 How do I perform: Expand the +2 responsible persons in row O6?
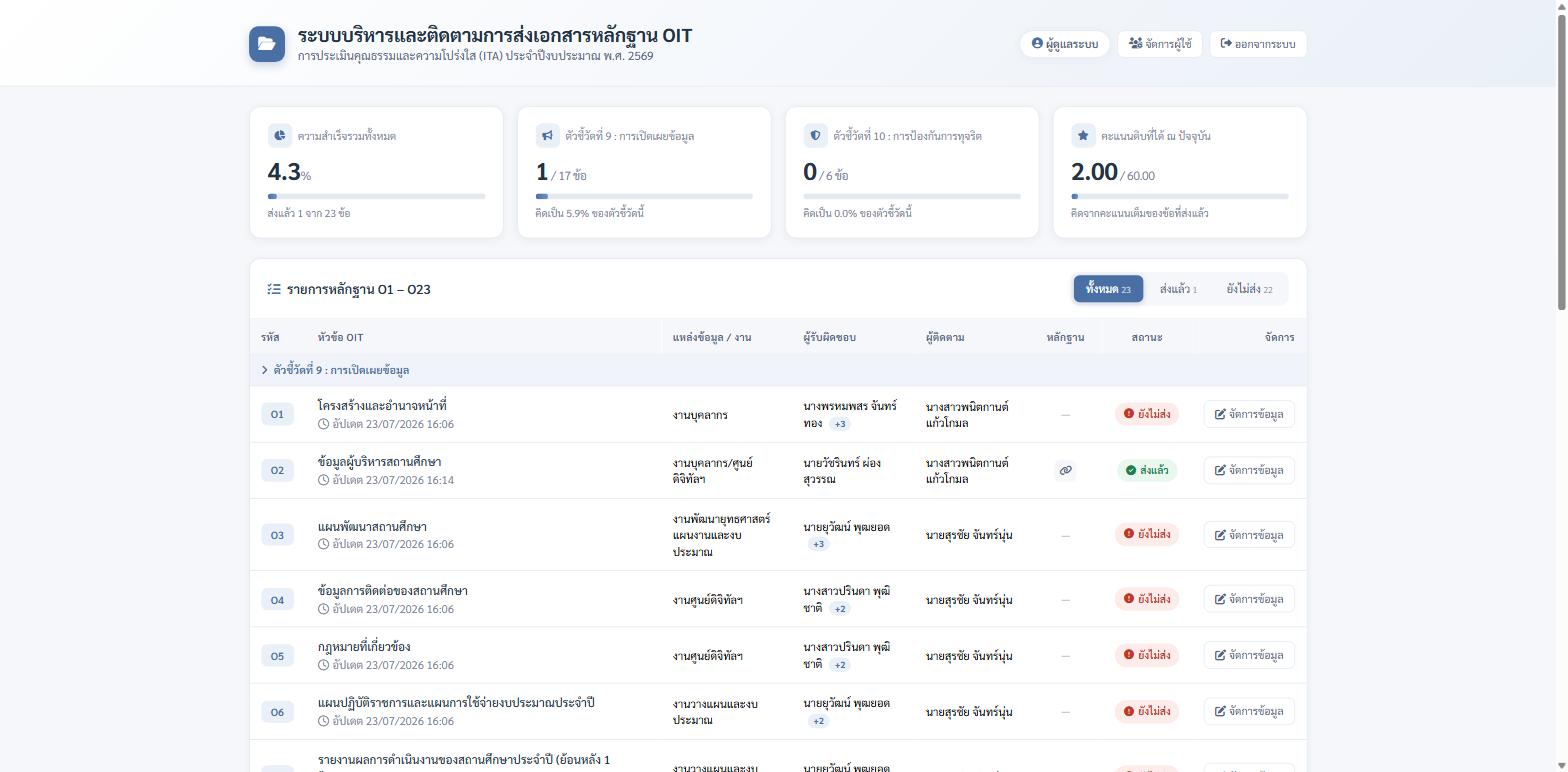[x=818, y=721]
